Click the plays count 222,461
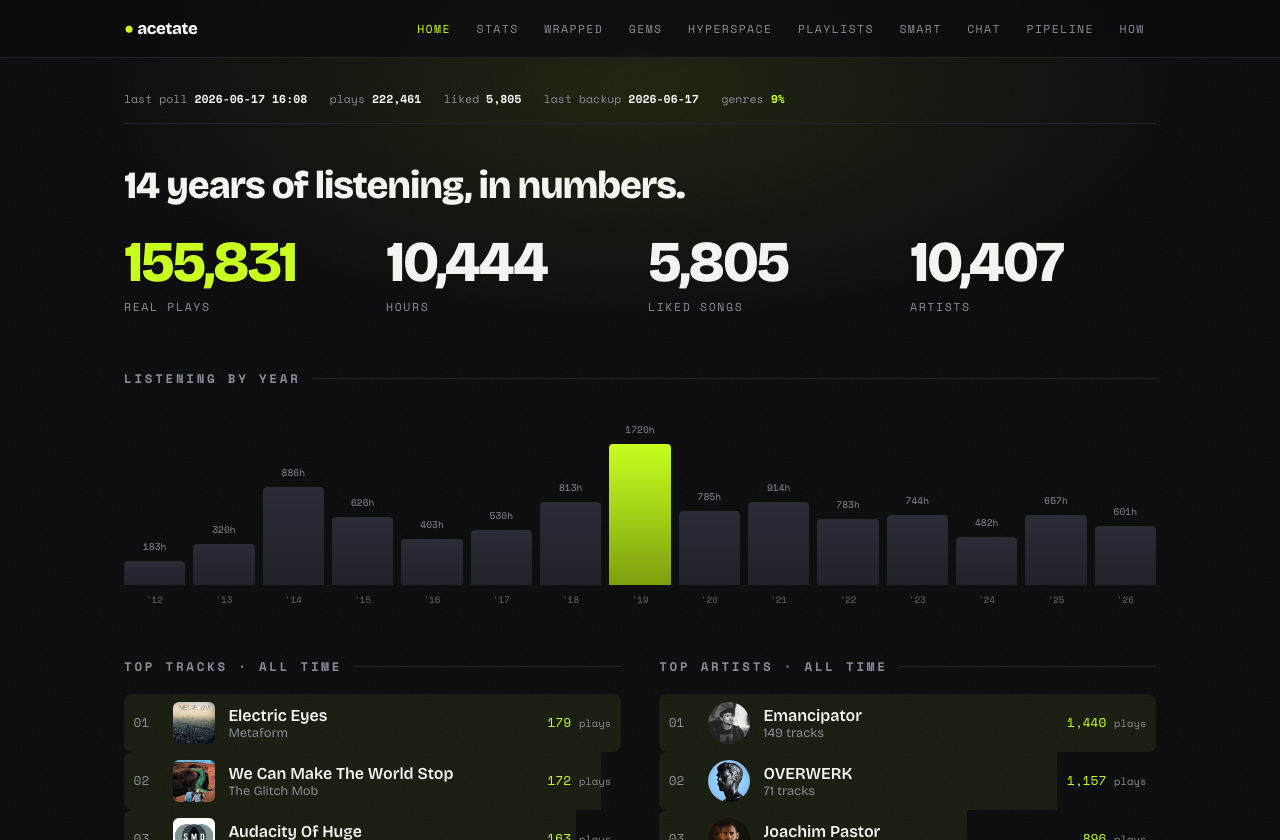This screenshot has width=1280, height=840. coord(396,99)
